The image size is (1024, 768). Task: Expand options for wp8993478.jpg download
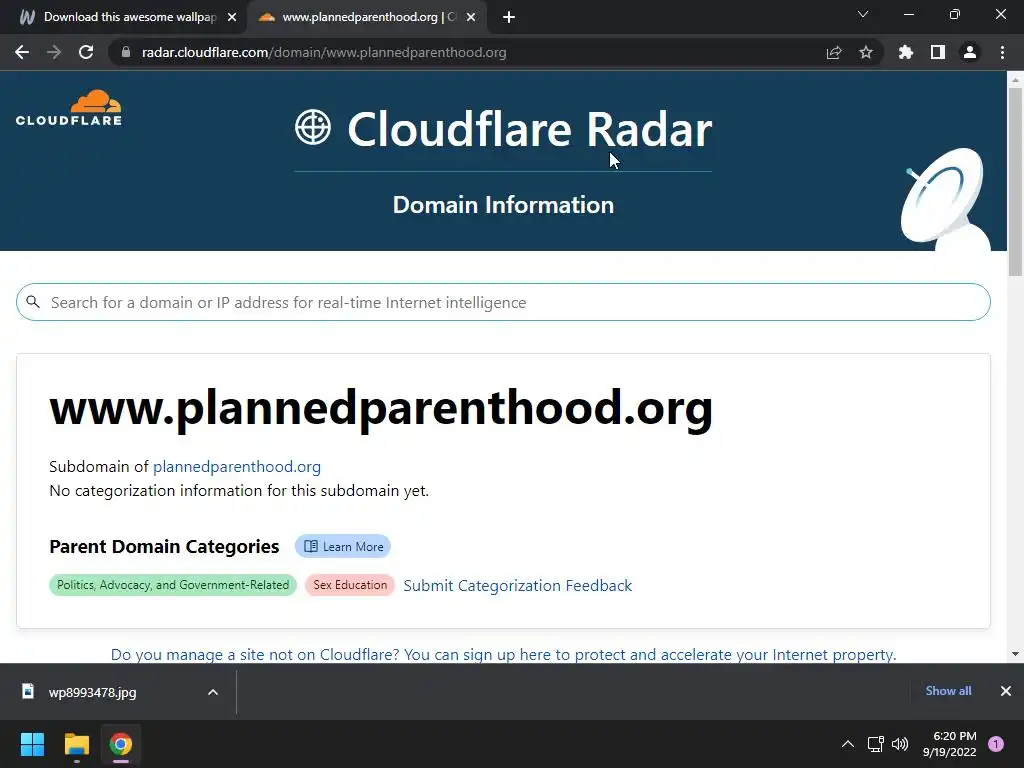click(x=213, y=692)
